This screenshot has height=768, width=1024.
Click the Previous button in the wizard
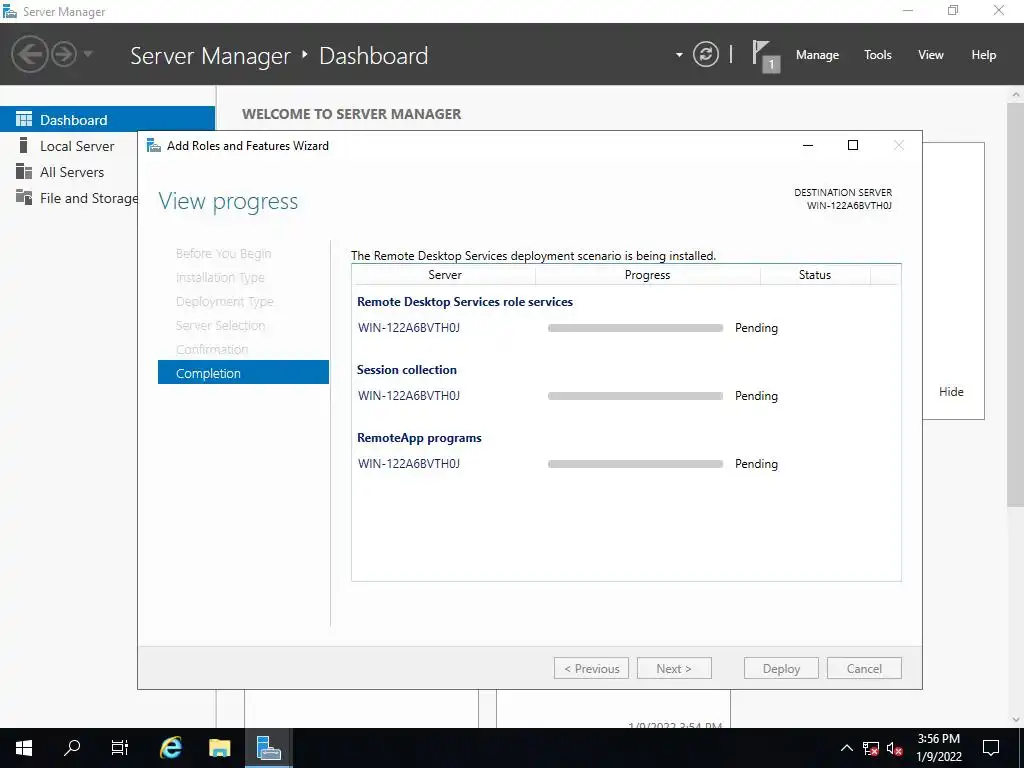coord(592,668)
